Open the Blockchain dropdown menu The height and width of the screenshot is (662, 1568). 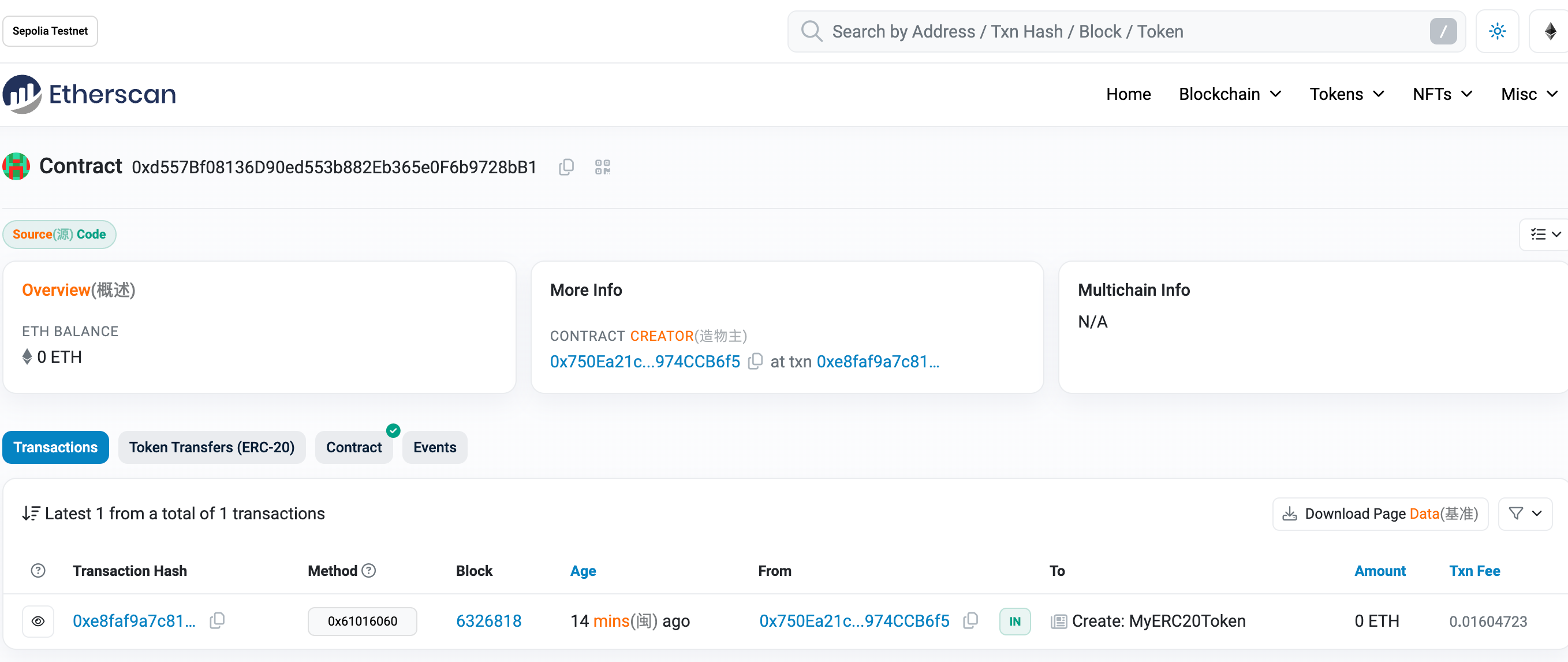1230,94
